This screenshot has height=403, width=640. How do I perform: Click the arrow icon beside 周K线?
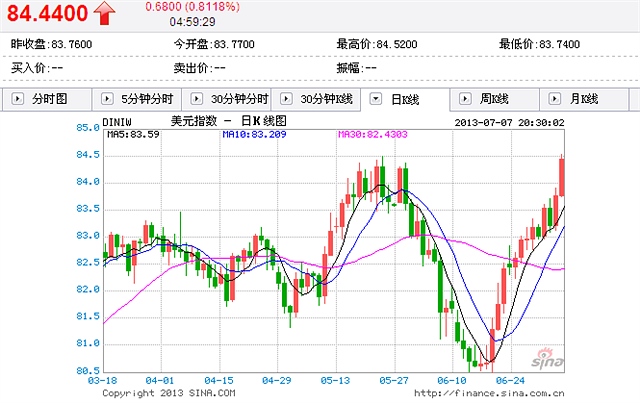click(x=466, y=99)
